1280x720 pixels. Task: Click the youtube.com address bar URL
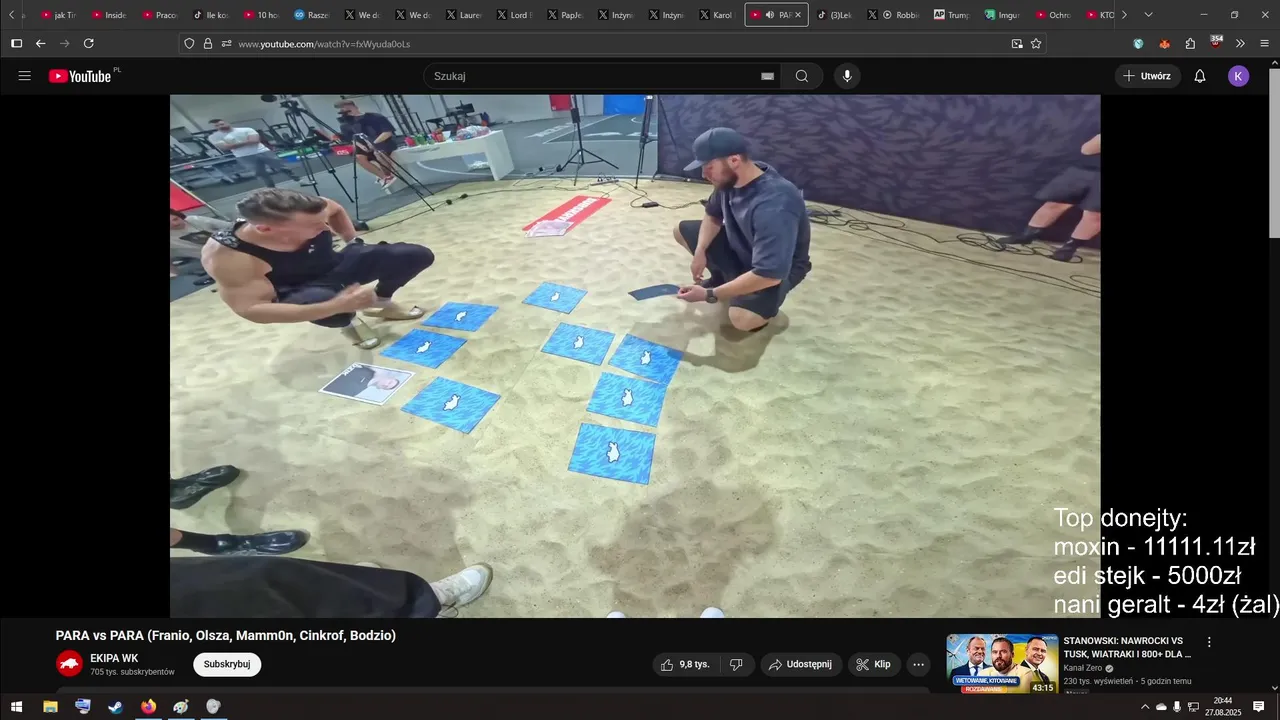pyautogui.click(x=324, y=44)
